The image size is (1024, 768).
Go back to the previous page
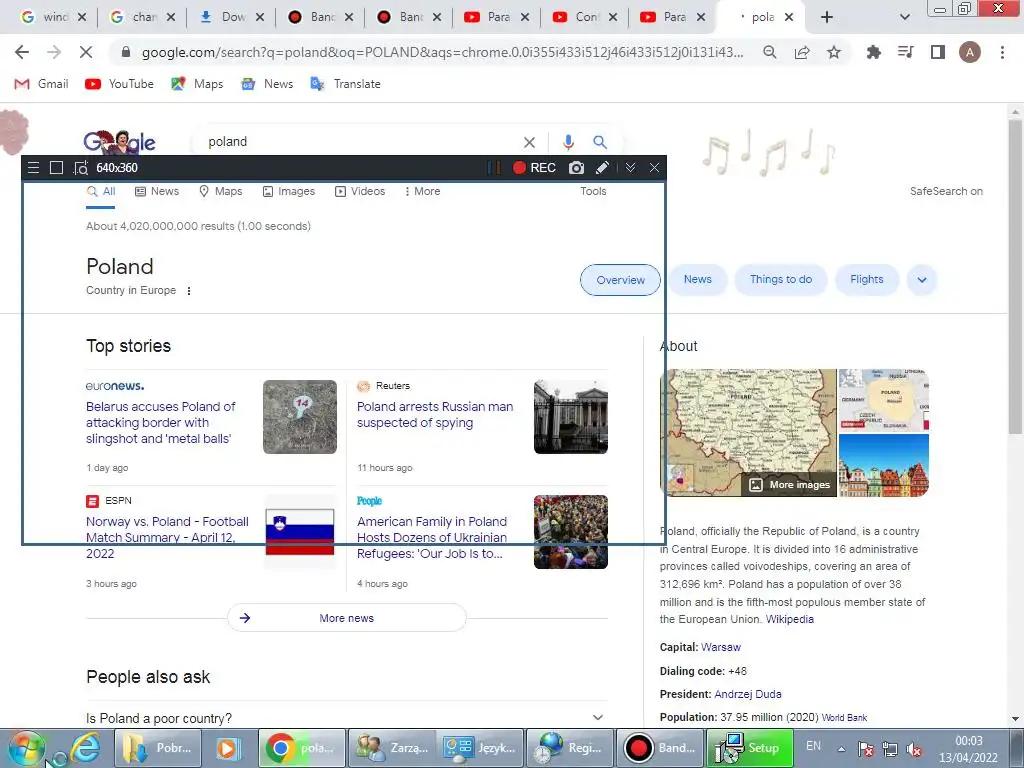click(22, 52)
